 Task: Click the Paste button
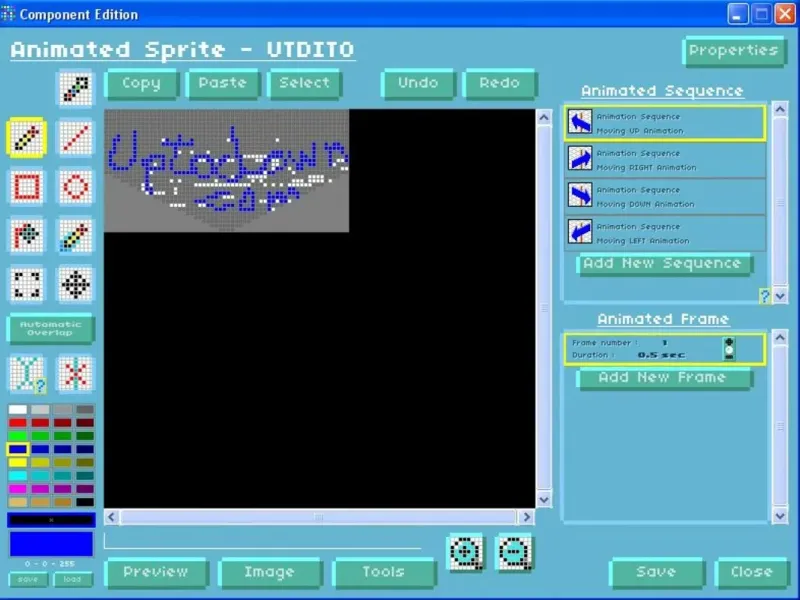pyautogui.click(x=223, y=84)
